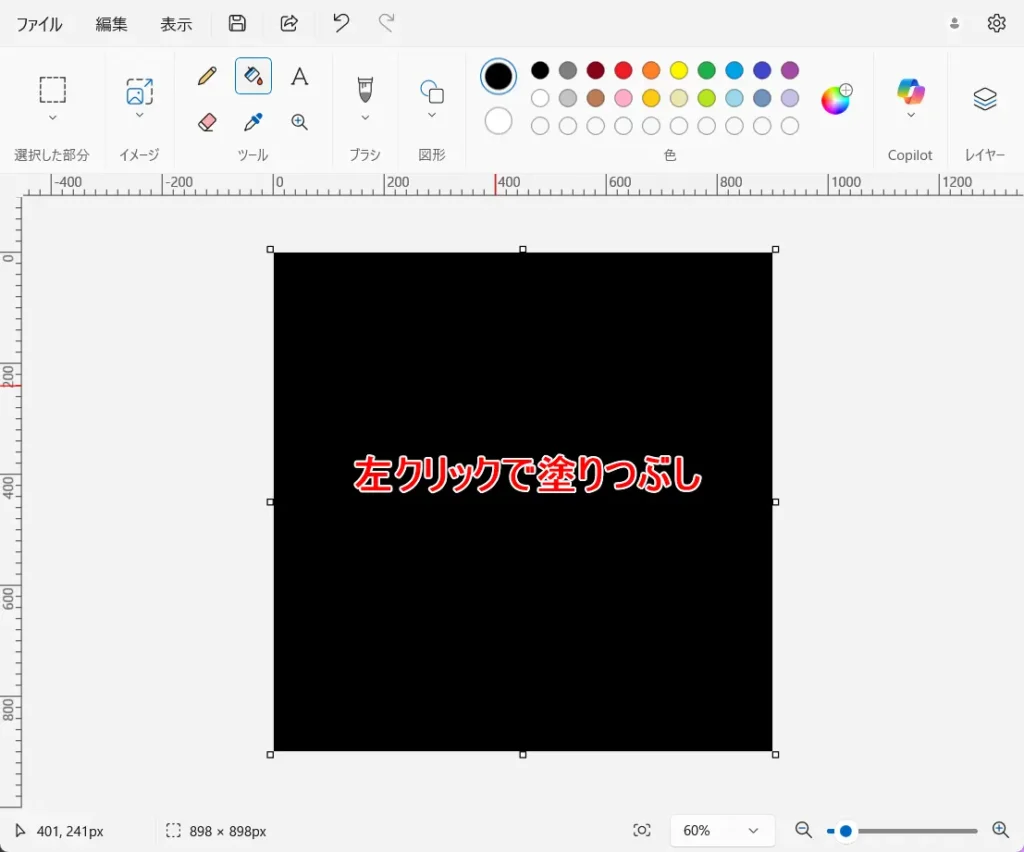Open the edit colors wheel
This screenshot has height=852, width=1024.
[x=836, y=99]
